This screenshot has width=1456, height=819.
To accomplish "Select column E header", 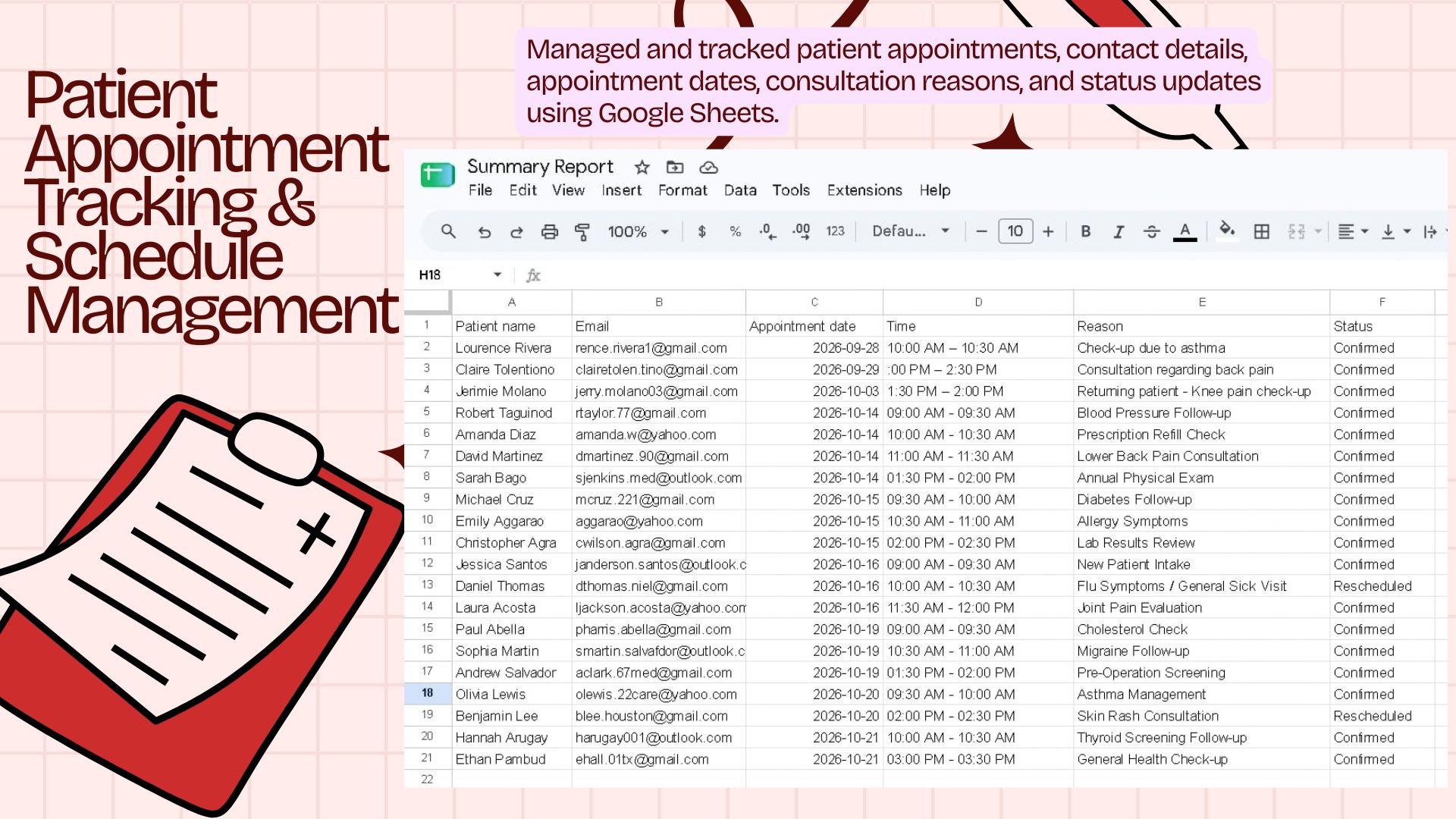I will point(1202,302).
